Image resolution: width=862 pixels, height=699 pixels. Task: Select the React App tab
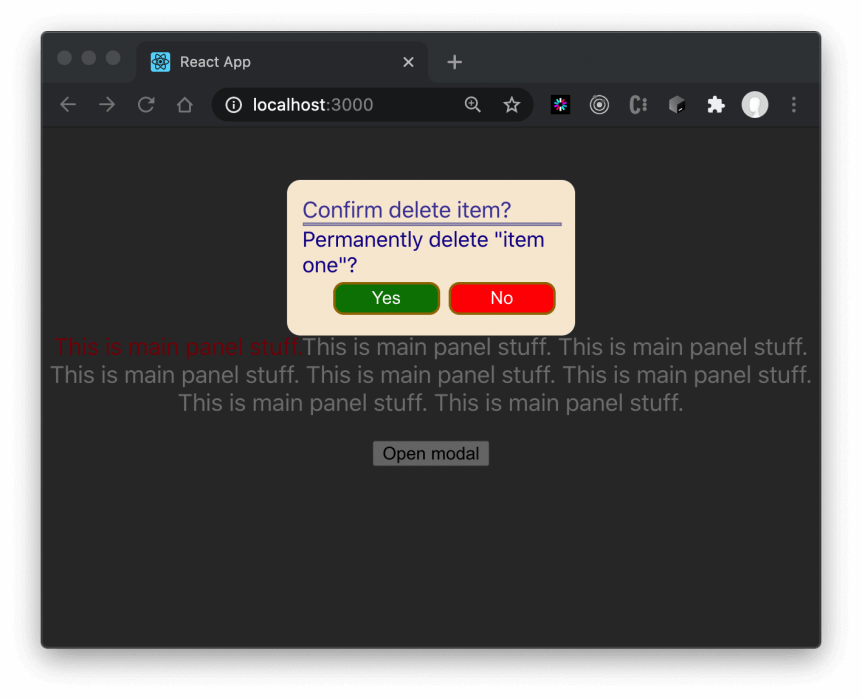[x=282, y=62]
